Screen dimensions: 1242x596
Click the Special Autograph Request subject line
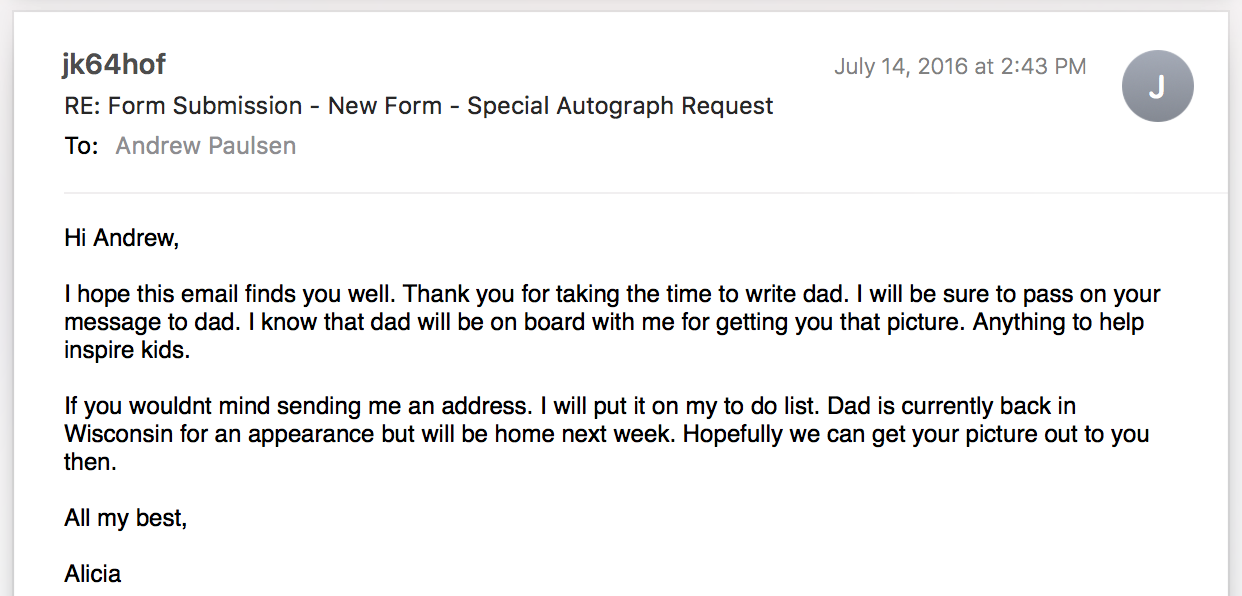click(x=620, y=106)
